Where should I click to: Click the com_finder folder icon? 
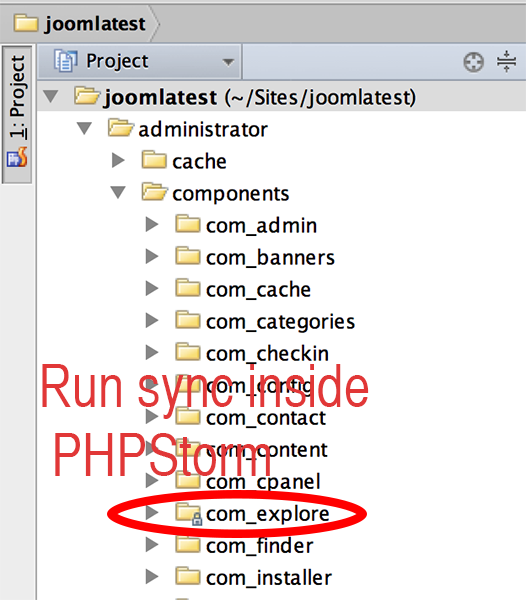coord(187,544)
